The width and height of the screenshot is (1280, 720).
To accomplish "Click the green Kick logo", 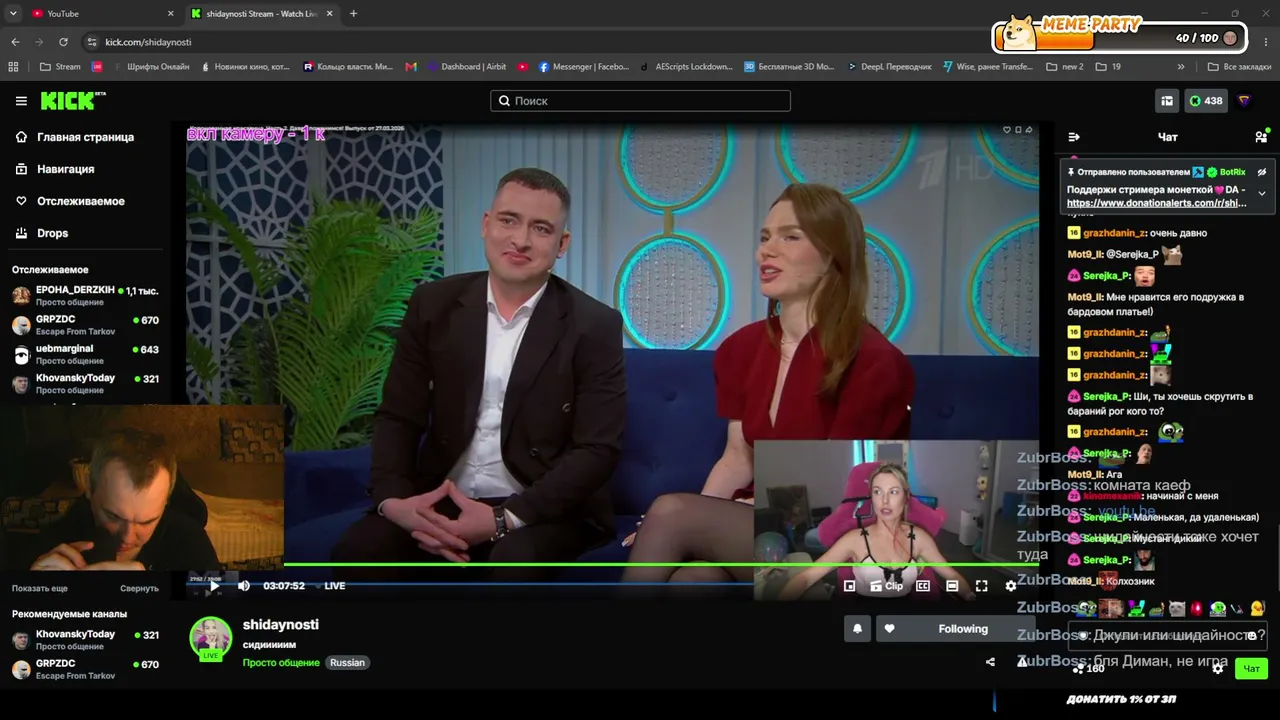I will click(x=73, y=100).
